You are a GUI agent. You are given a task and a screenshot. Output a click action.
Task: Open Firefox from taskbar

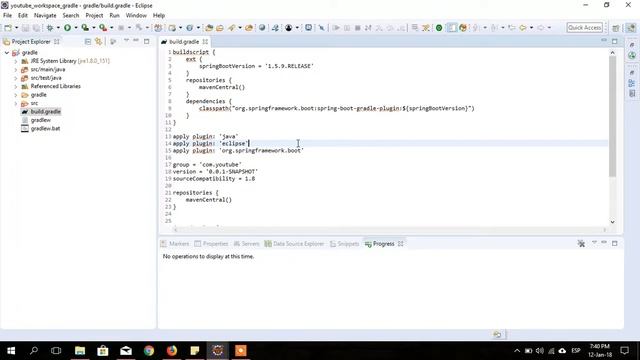172,351
